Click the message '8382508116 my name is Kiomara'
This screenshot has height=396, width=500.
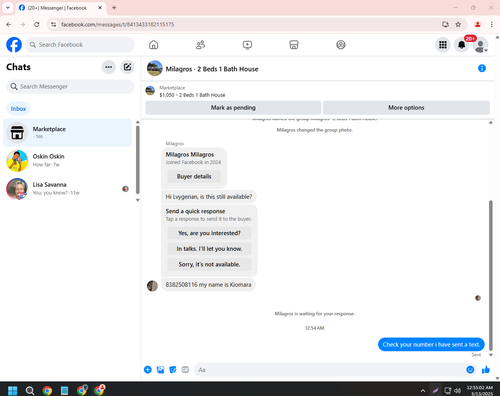(x=209, y=285)
